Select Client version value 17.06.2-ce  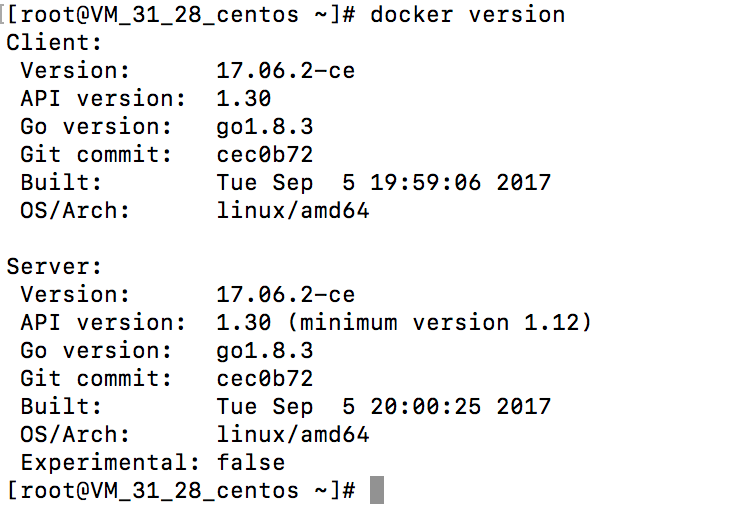pos(286,71)
